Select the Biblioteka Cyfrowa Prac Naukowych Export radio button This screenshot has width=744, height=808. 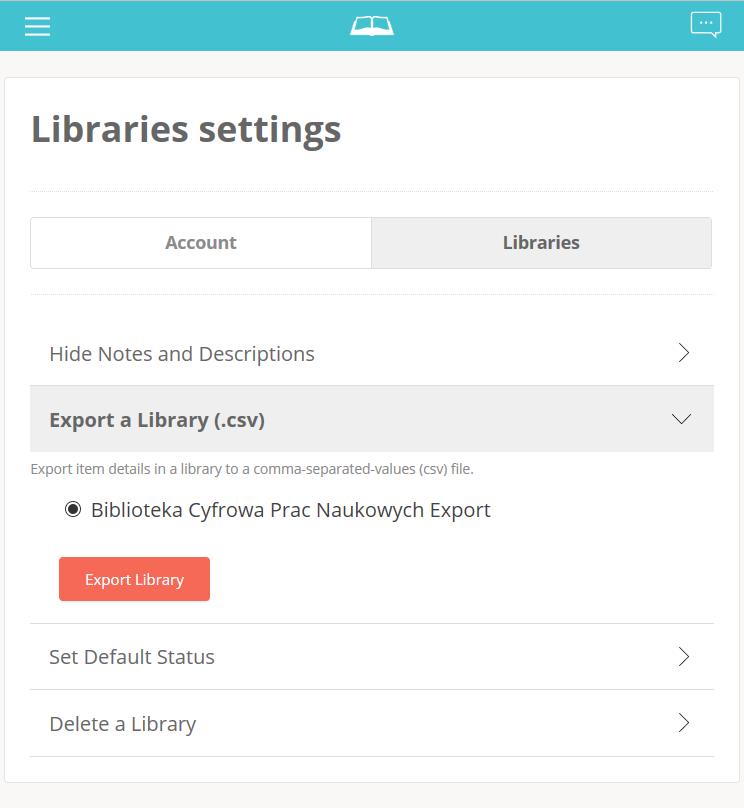(73, 510)
